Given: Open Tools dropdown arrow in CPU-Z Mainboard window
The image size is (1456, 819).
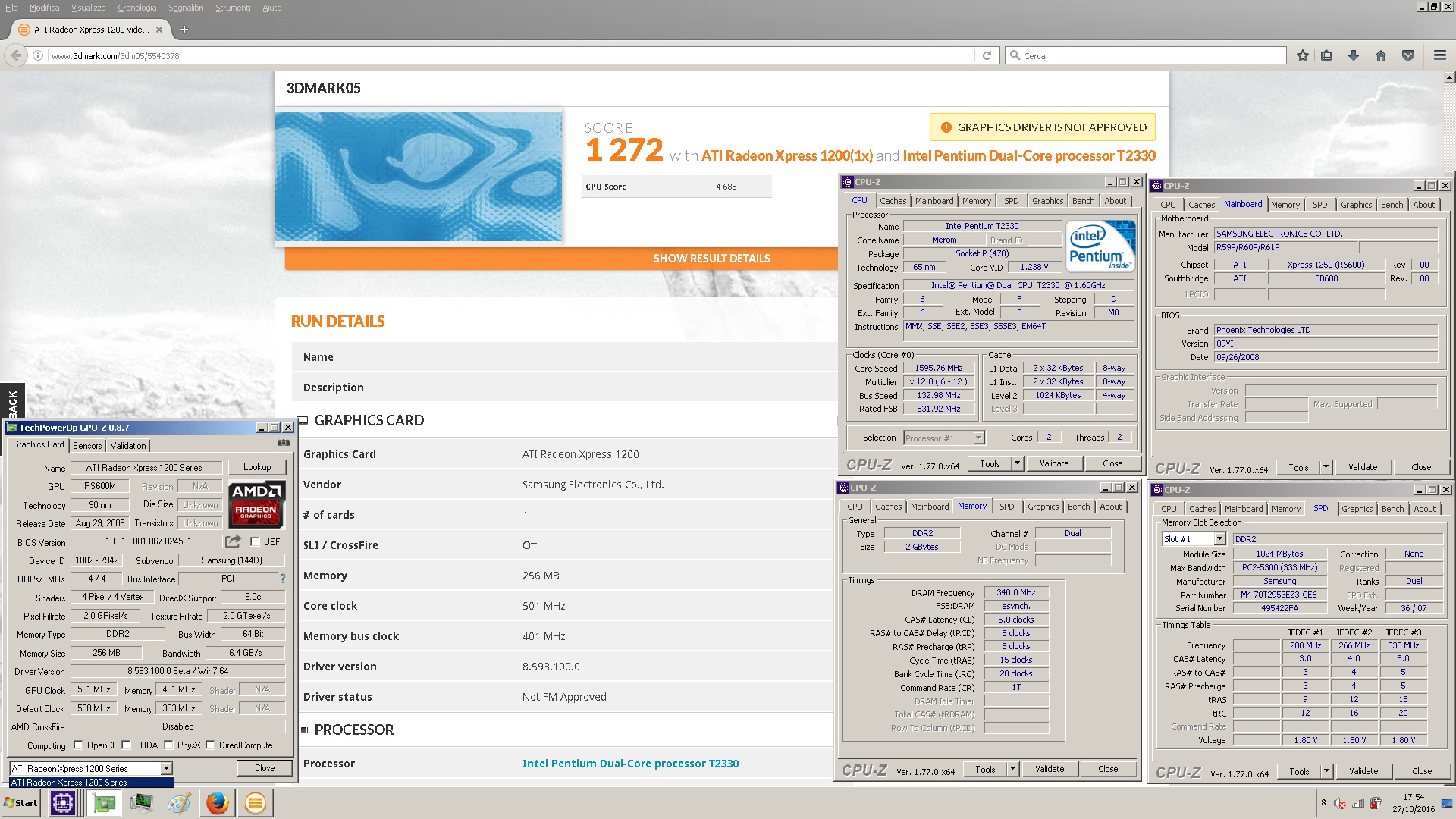Looking at the screenshot, I should [x=1326, y=467].
